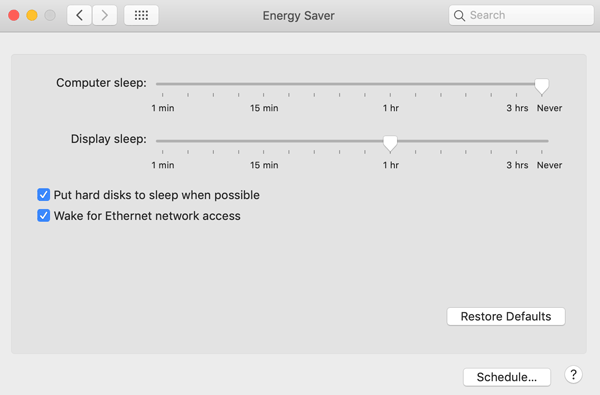
Task: Minimize the window with the yellow button
Action: click(x=32, y=15)
